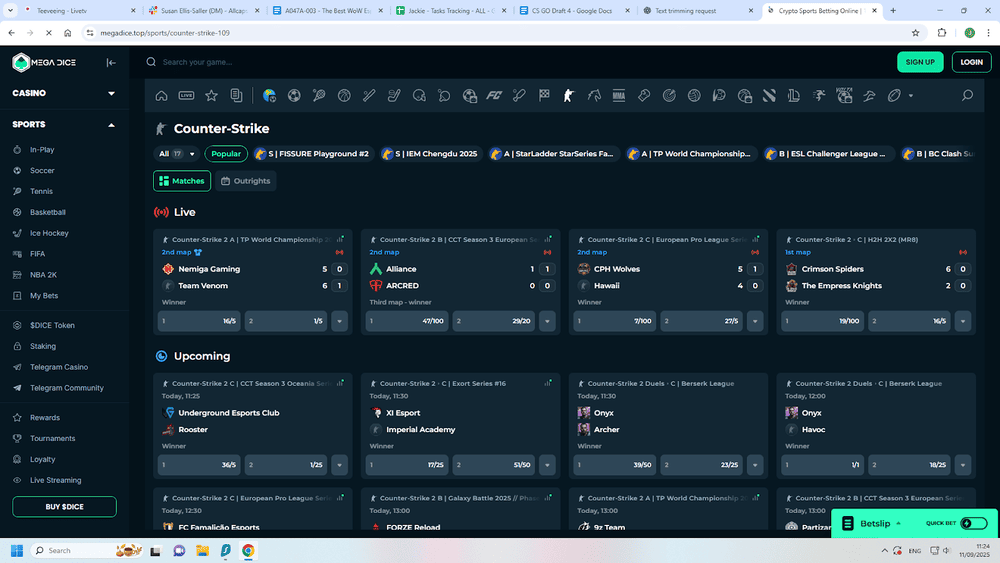Image resolution: width=1000 pixels, height=563 pixels.
Task: Select the FC game icon
Action: click(494, 96)
